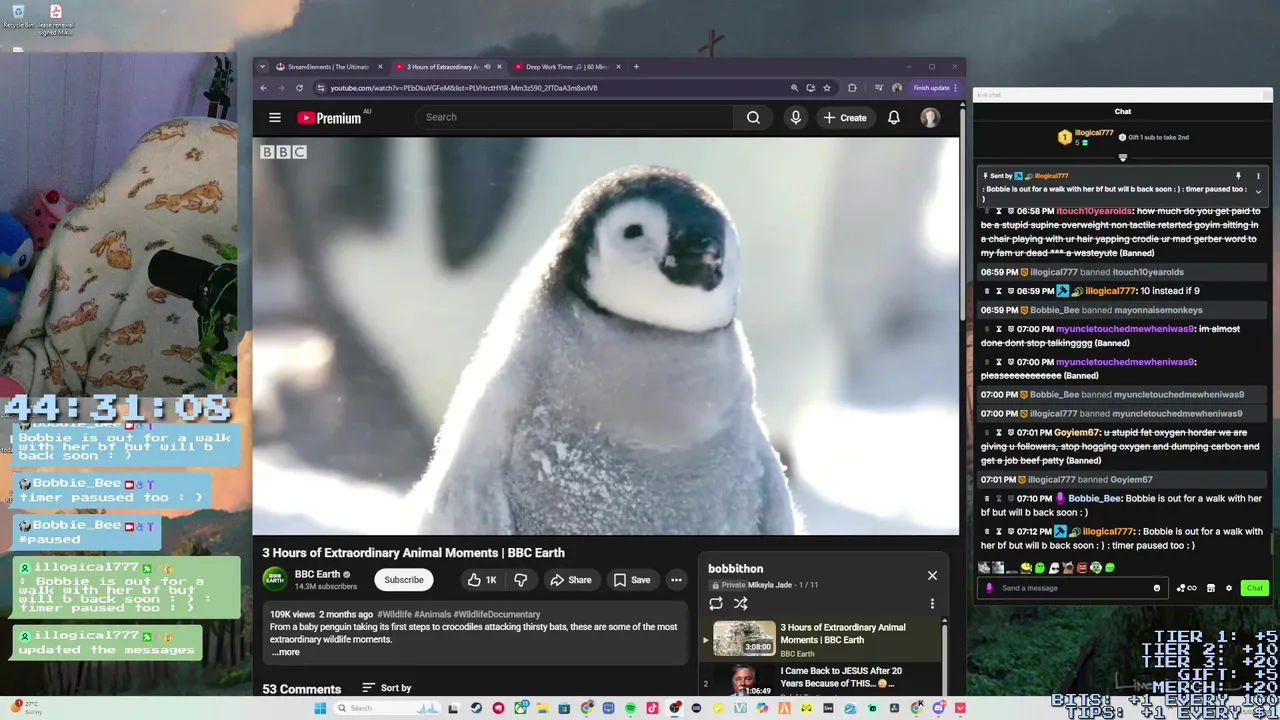This screenshot has height=720, width=1280.
Task: Open the 3:08:00 playlist video thumbnail
Action: pos(744,638)
